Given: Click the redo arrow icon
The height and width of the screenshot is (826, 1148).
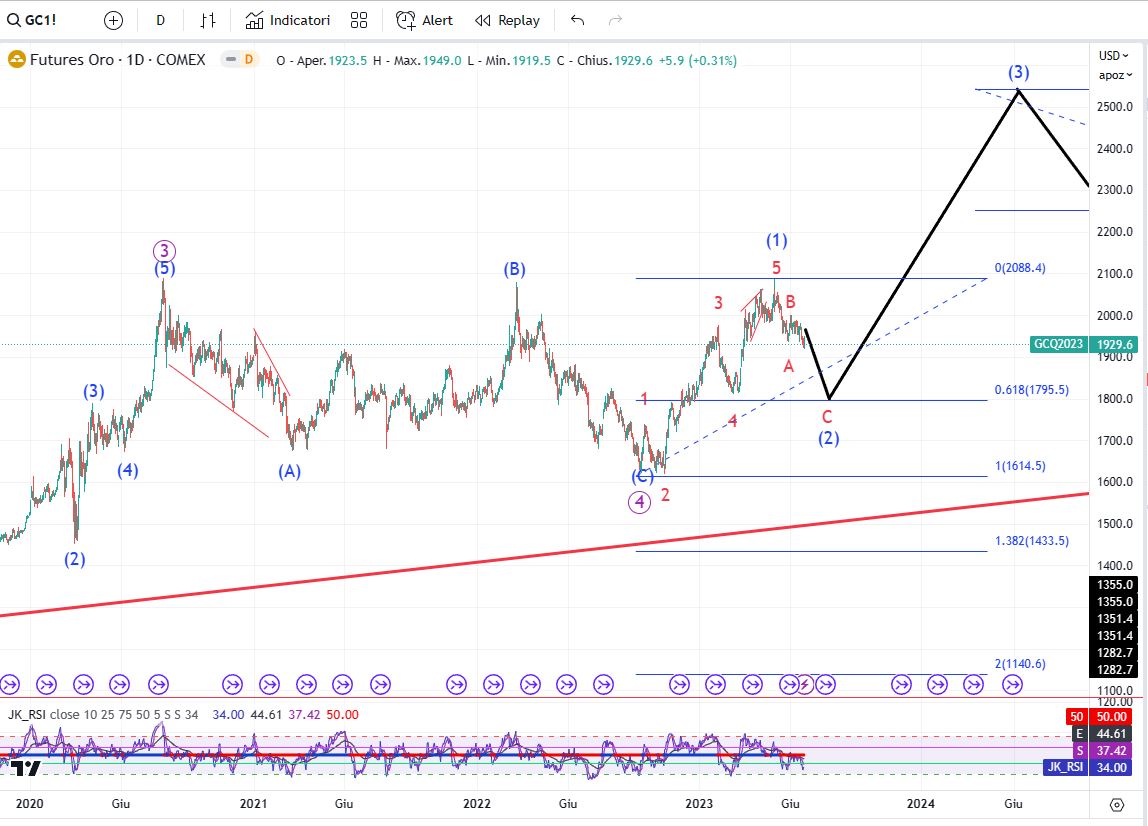Looking at the screenshot, I should tap(615, 20).
